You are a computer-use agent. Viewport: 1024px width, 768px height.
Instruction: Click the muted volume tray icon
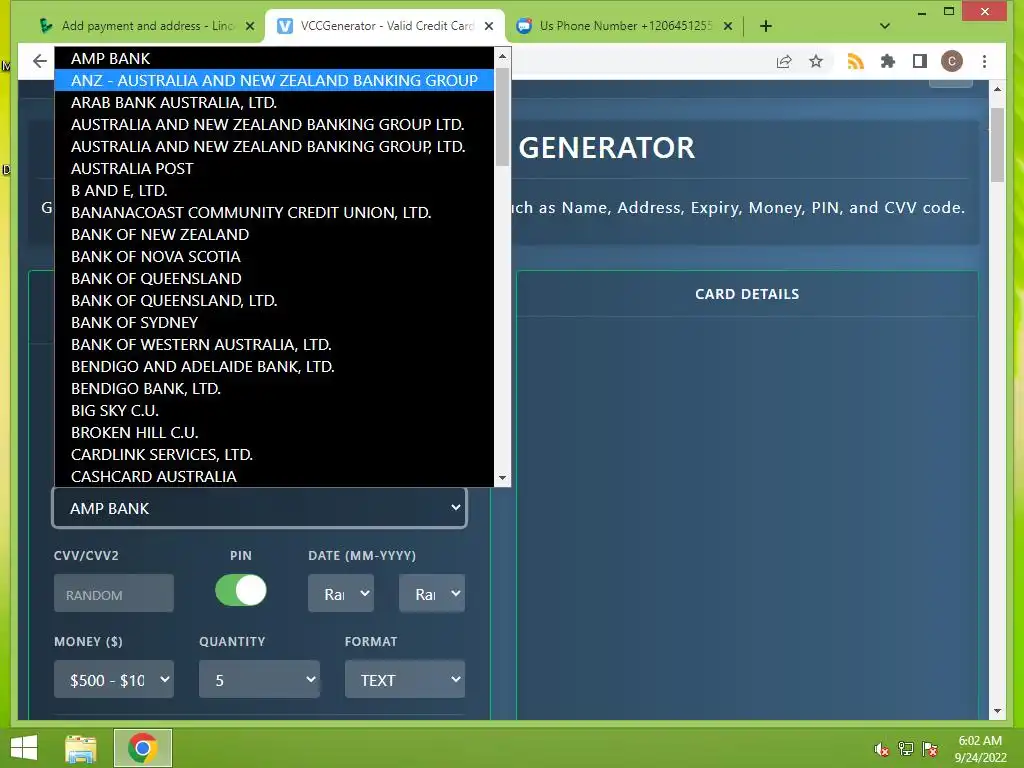click(x=882, y=749)
